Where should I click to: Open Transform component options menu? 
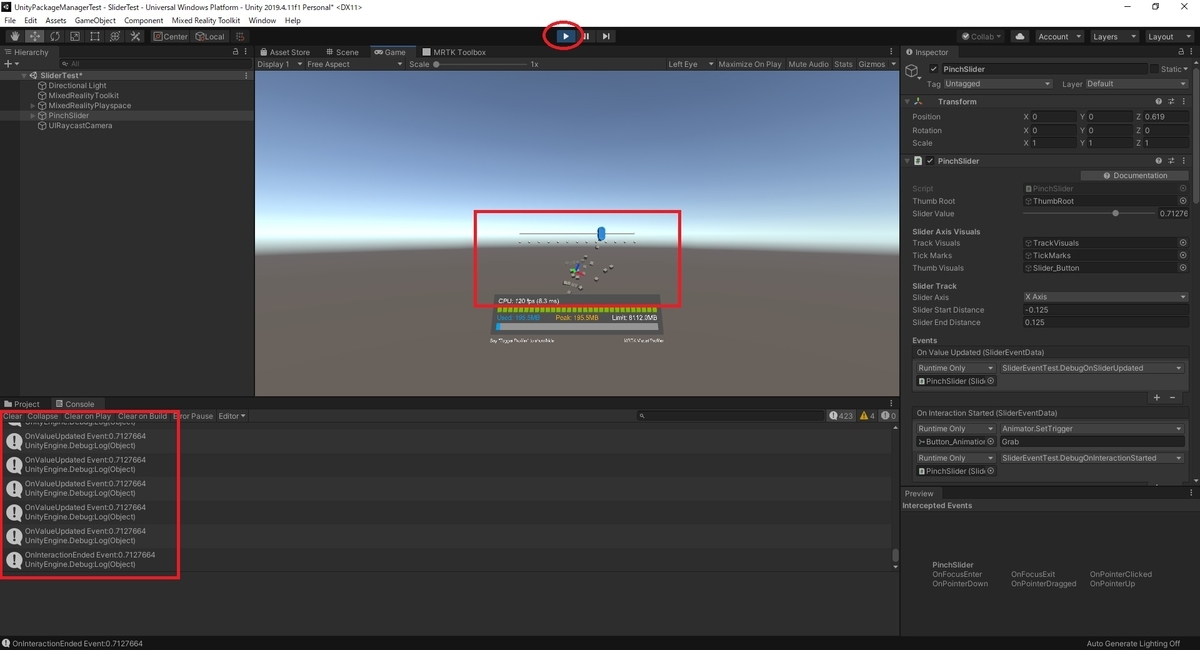[1184, 101]
